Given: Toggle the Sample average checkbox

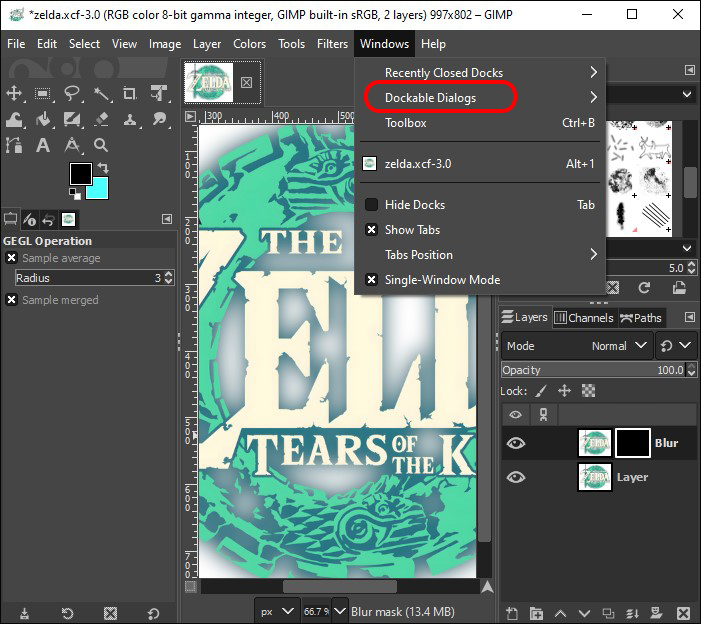Looking at the screenshot, I should click(11, 258).
